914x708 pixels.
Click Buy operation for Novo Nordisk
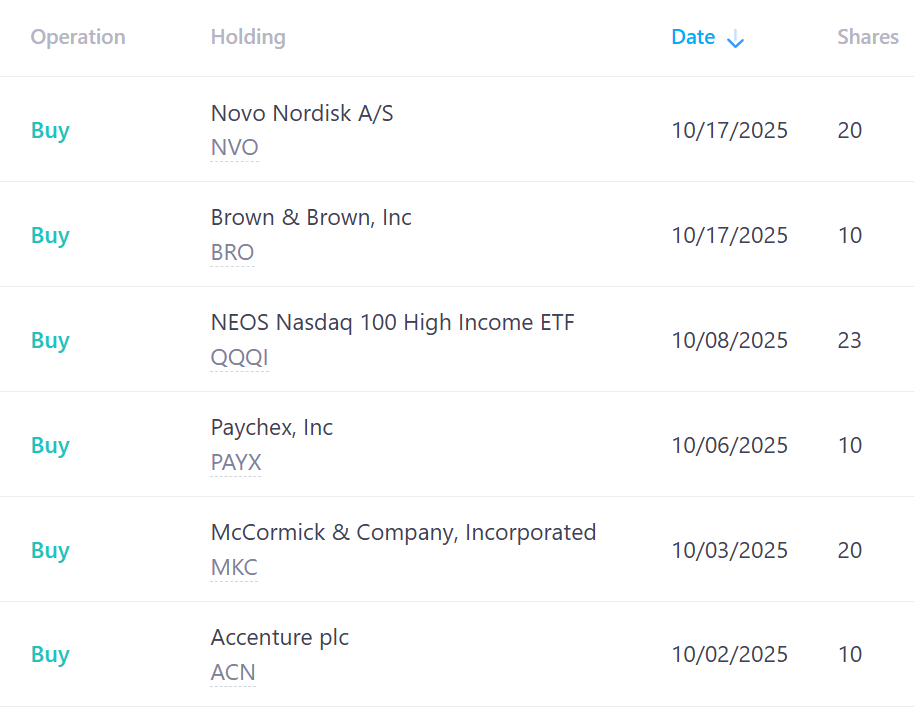pyautogui.click(x=50, y=131)
